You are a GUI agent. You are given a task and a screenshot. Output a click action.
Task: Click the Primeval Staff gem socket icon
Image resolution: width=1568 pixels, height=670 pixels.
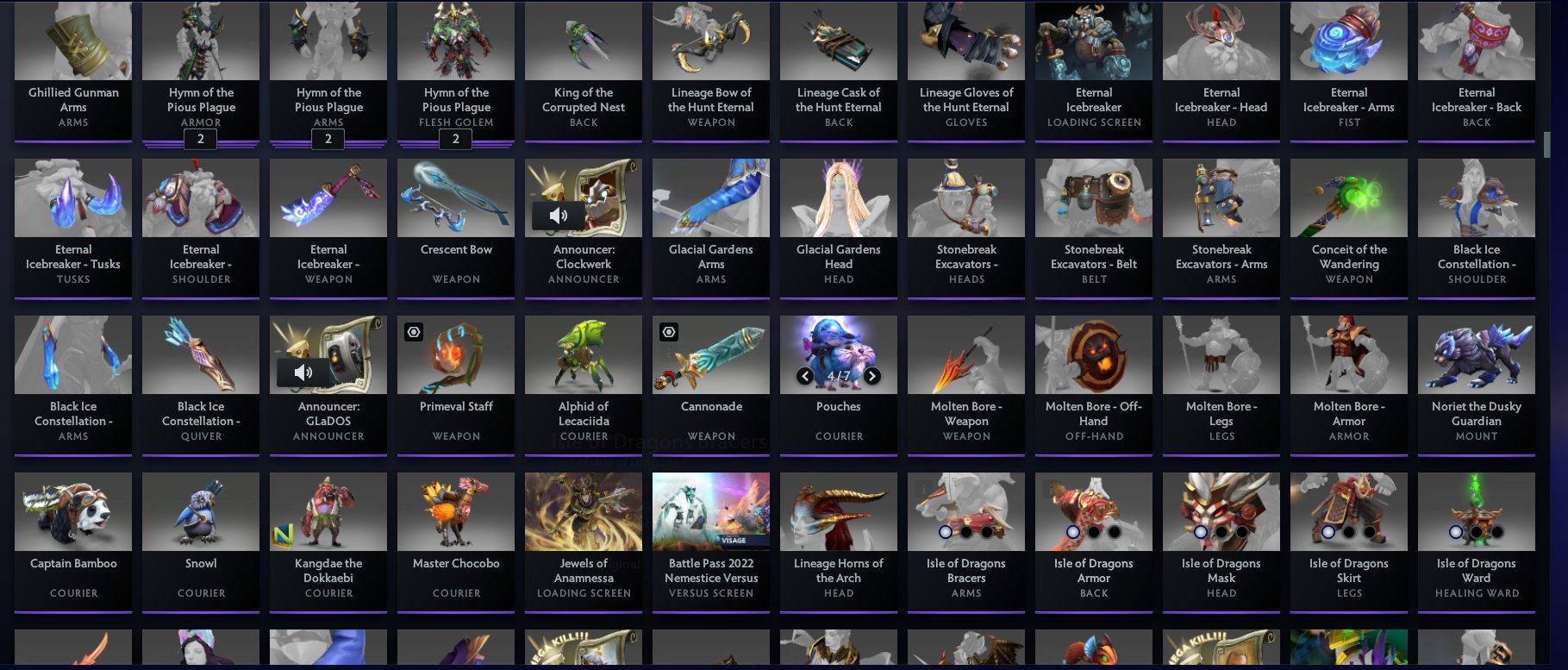pyautogui.click(x=414, y=332)
